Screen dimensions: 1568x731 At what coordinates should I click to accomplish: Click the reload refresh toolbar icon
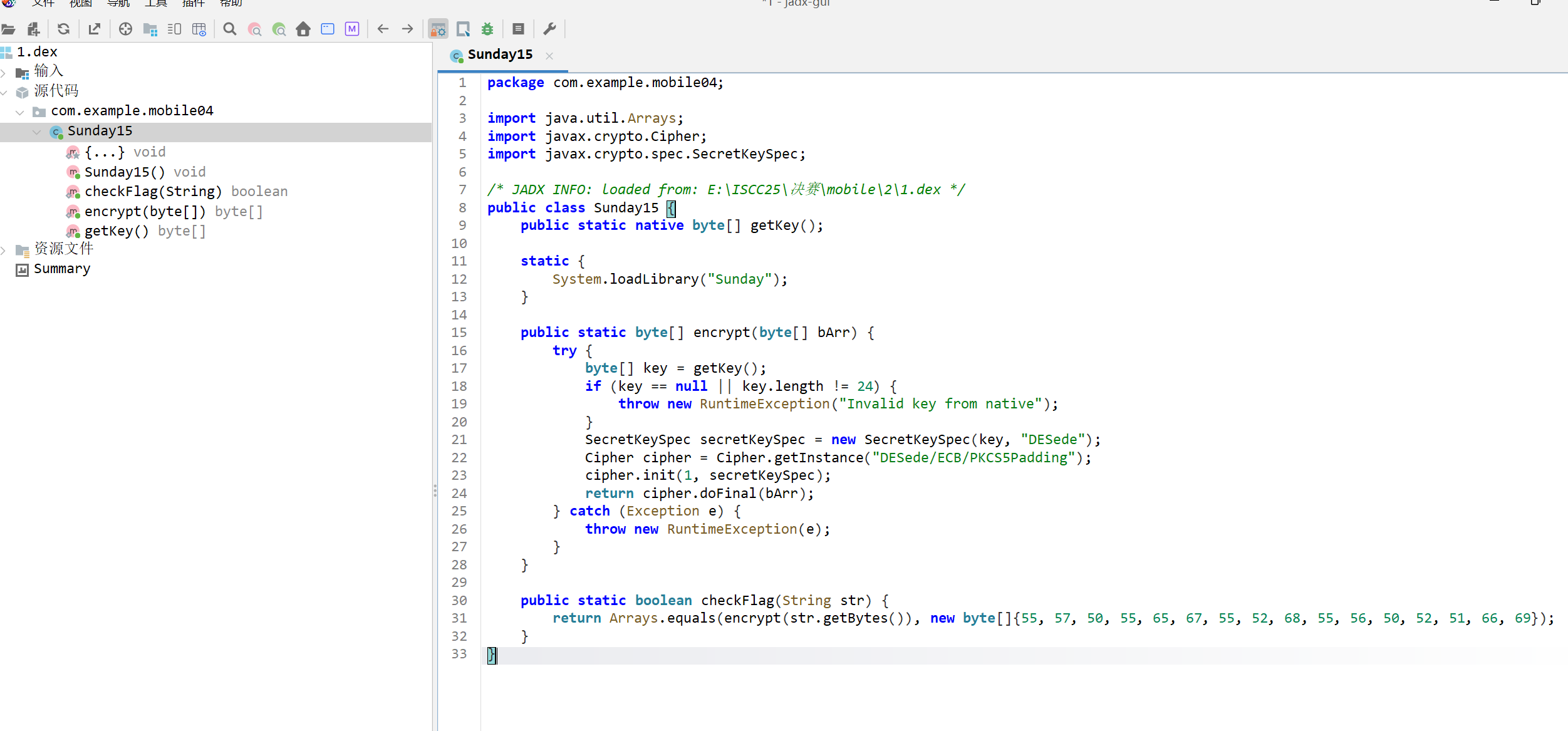pyautogui.click(x=63, y=29)
